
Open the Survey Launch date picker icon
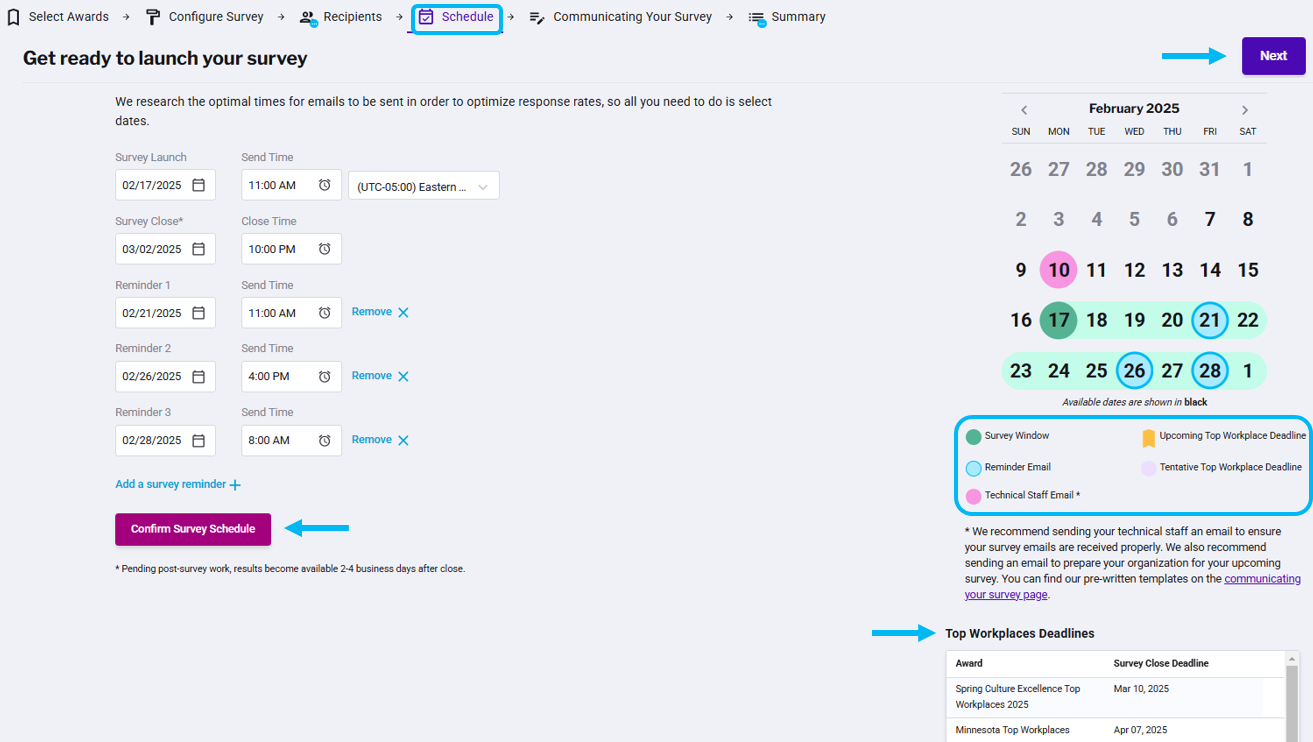coord(199,184)
